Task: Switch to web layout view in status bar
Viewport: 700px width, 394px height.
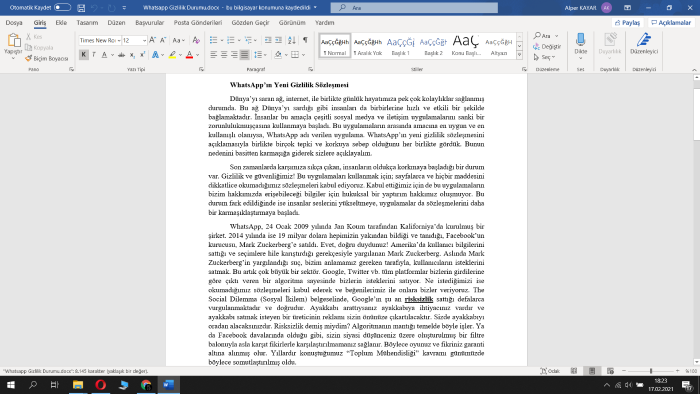Action: tap(610, 371)
